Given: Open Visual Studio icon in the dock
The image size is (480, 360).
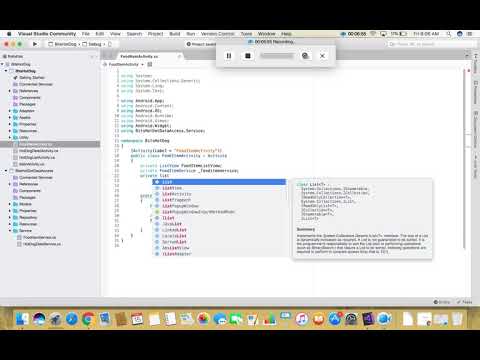Looking at the screenshot, I should pos(368,319).
